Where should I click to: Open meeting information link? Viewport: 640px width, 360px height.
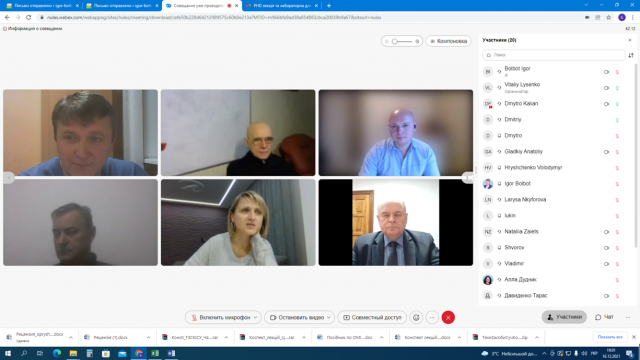33,29
